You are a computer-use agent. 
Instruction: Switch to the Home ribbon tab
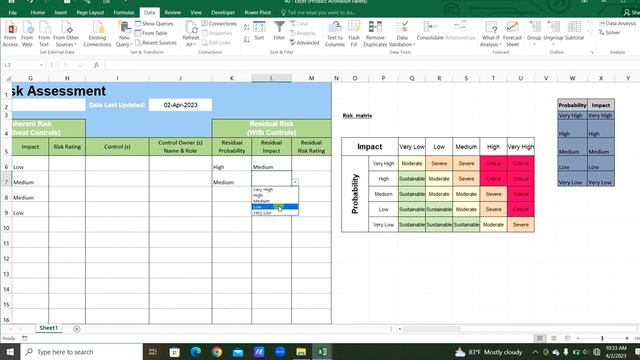38,13
